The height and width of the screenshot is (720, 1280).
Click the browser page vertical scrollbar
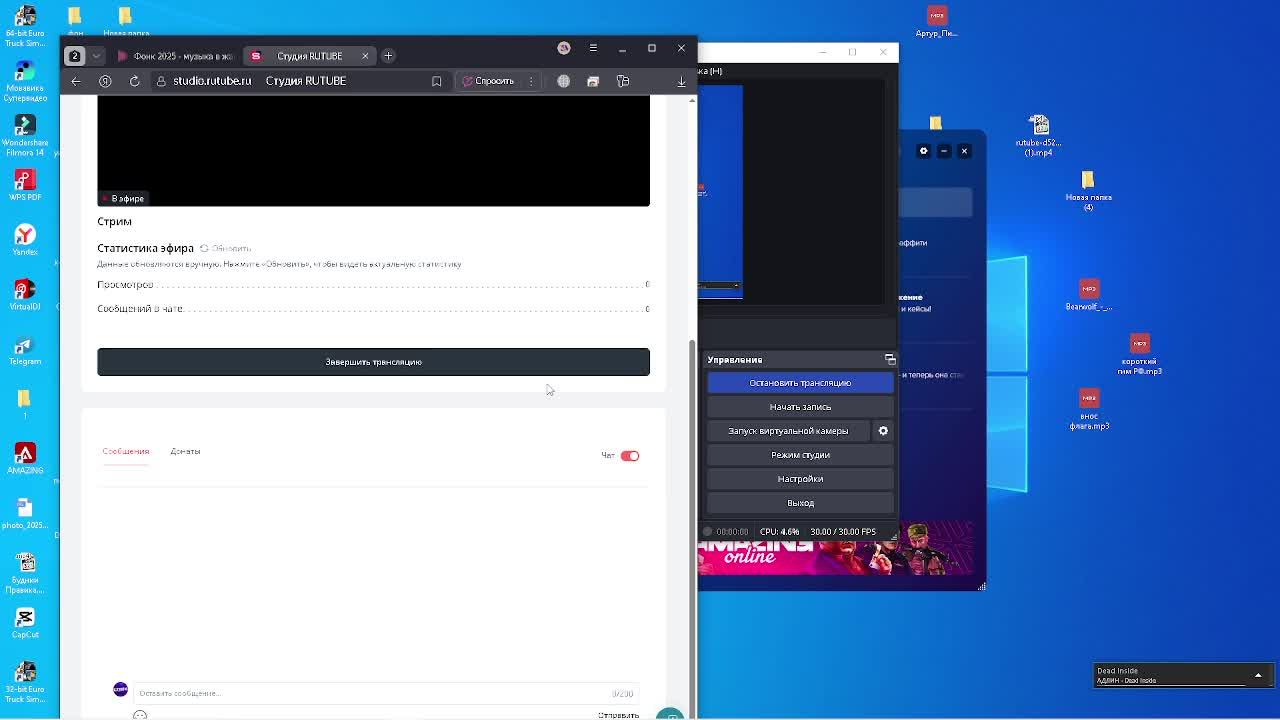691,530
